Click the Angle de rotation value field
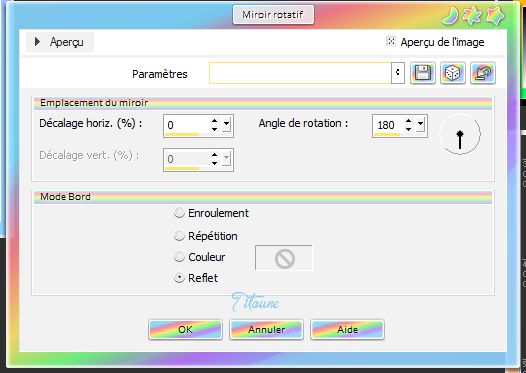The width and height of the screenshot is (526, 373). point(388,125)
